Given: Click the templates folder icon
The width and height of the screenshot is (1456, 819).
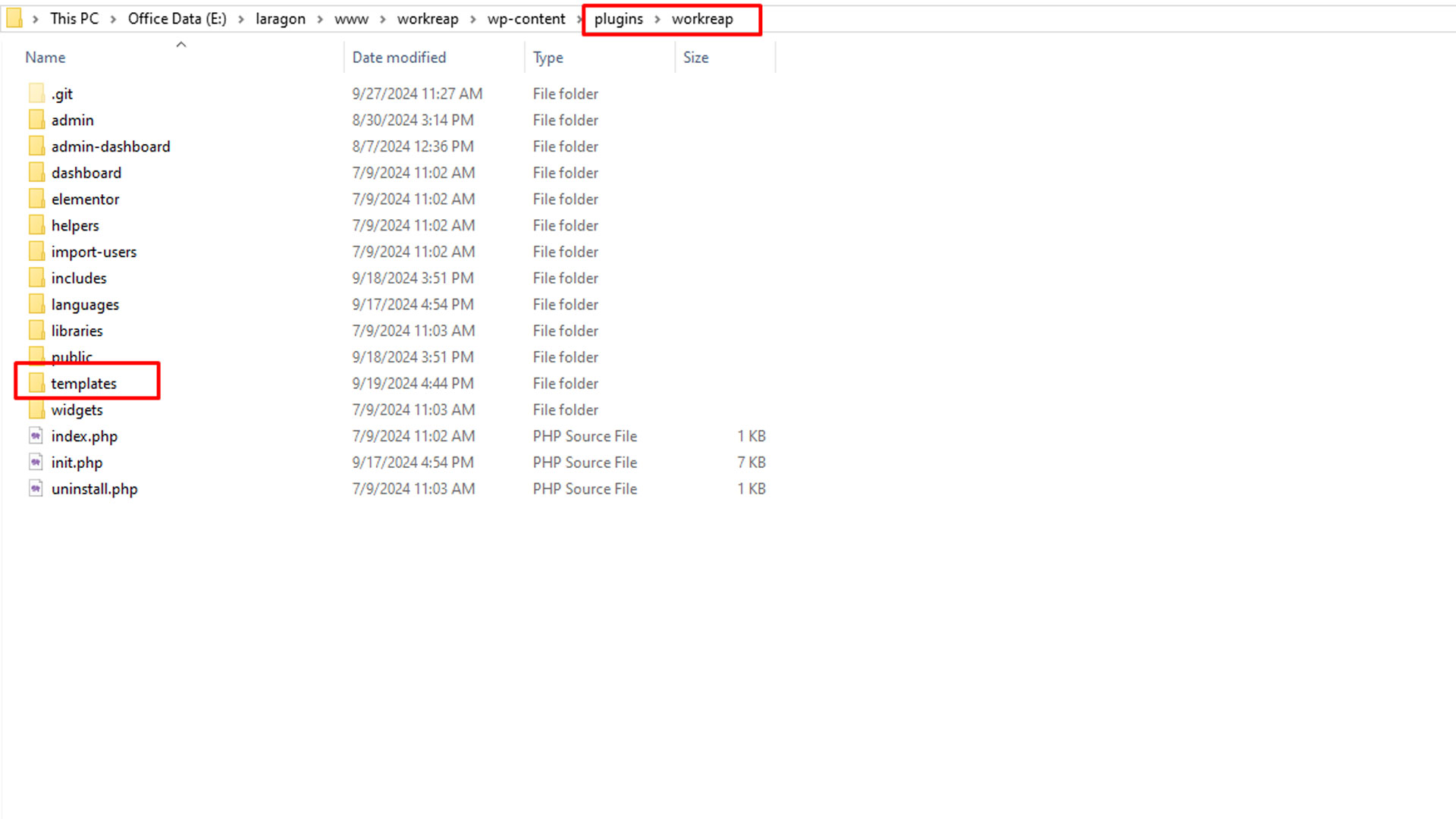Looking at the screenshot, I should [x=36, y=383].
